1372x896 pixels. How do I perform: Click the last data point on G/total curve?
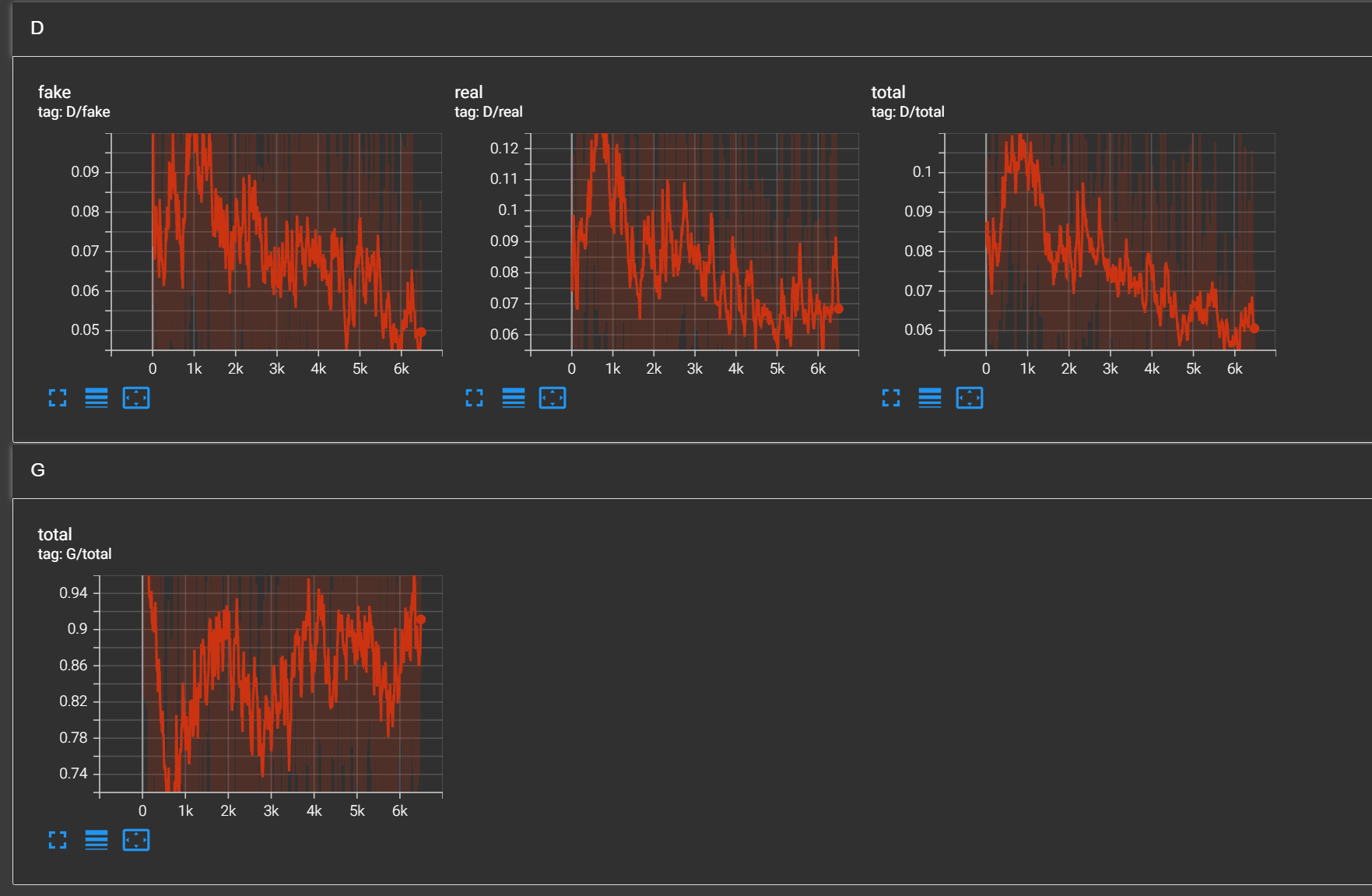(x=421, y=620)
